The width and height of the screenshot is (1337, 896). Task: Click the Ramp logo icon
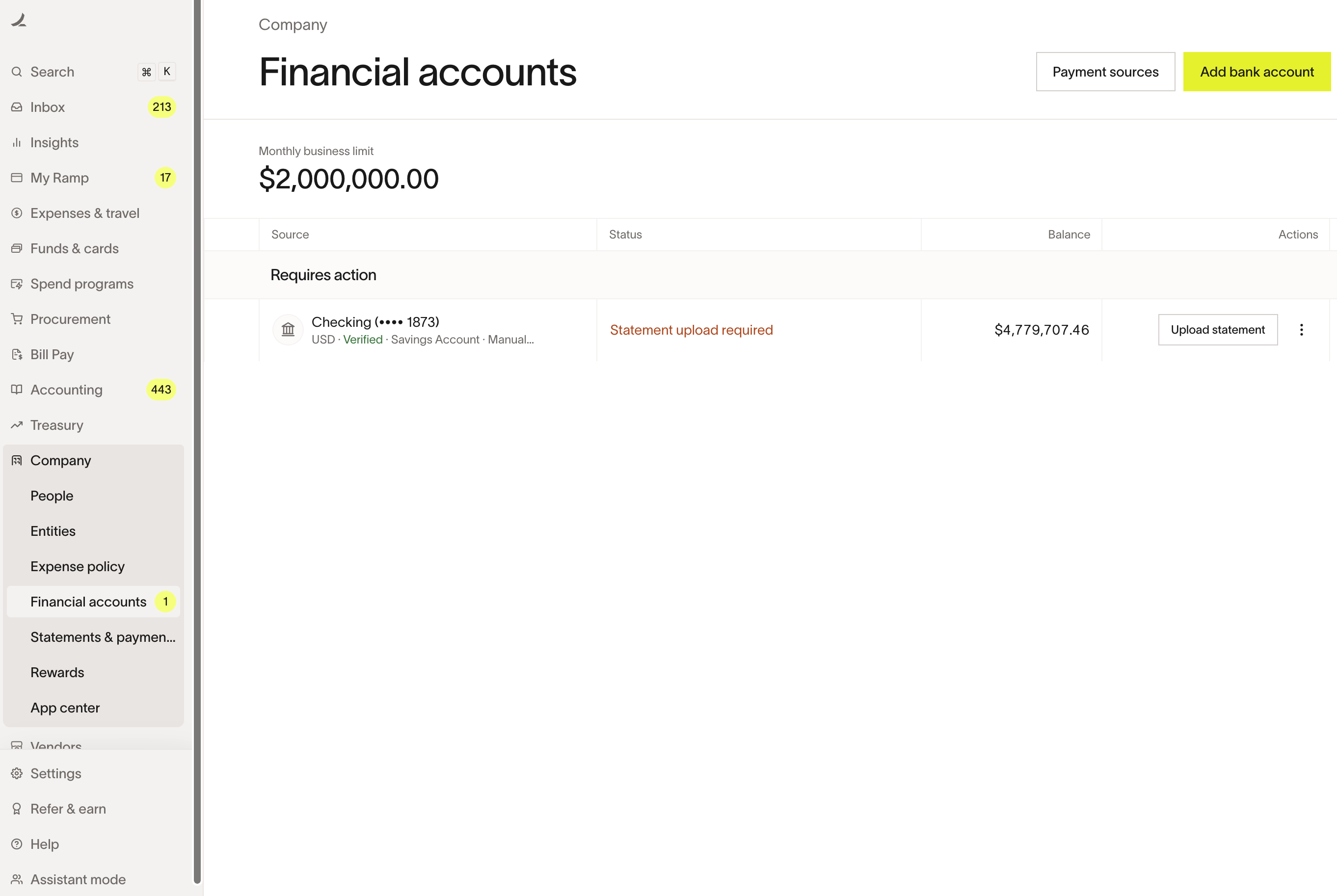pos(19,21)
